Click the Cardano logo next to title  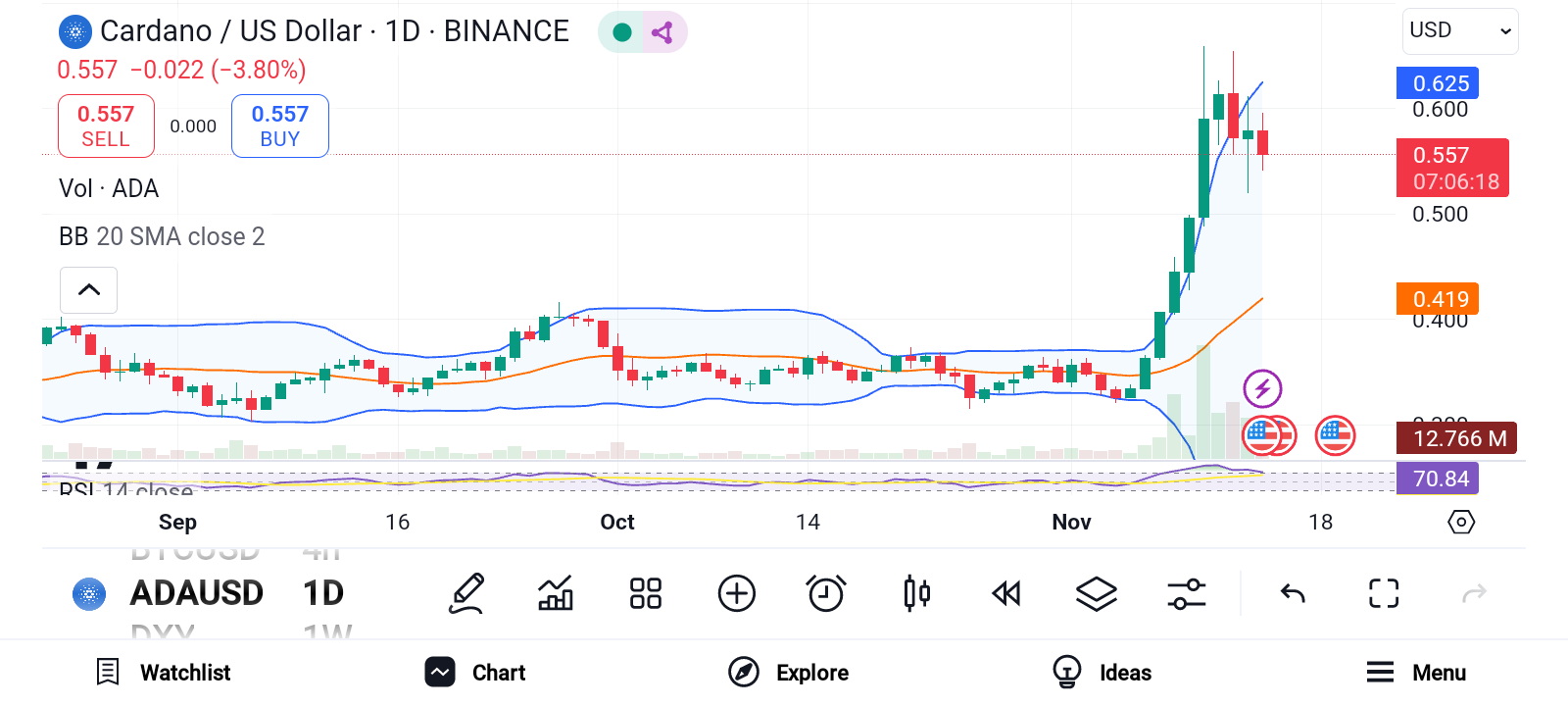[74, 32]
